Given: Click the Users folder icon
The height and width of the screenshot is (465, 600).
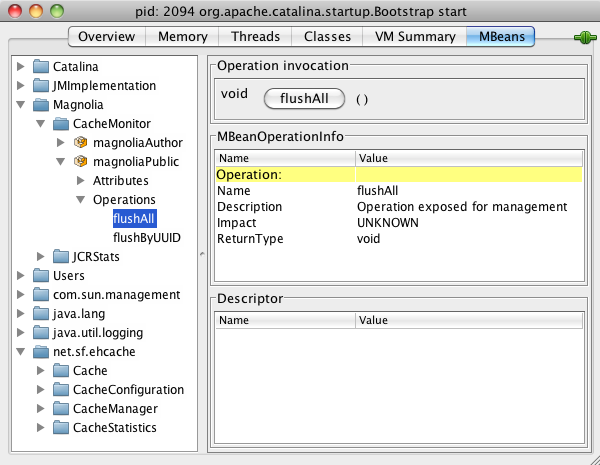Looking at the screenshot, I should coord(41,276).
